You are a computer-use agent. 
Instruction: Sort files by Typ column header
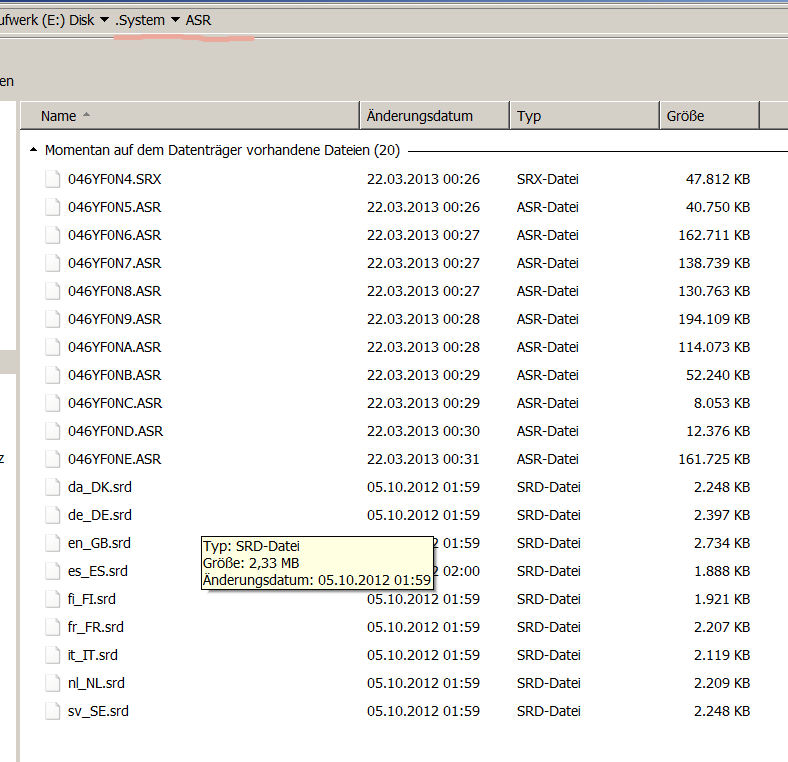[529, 116]
